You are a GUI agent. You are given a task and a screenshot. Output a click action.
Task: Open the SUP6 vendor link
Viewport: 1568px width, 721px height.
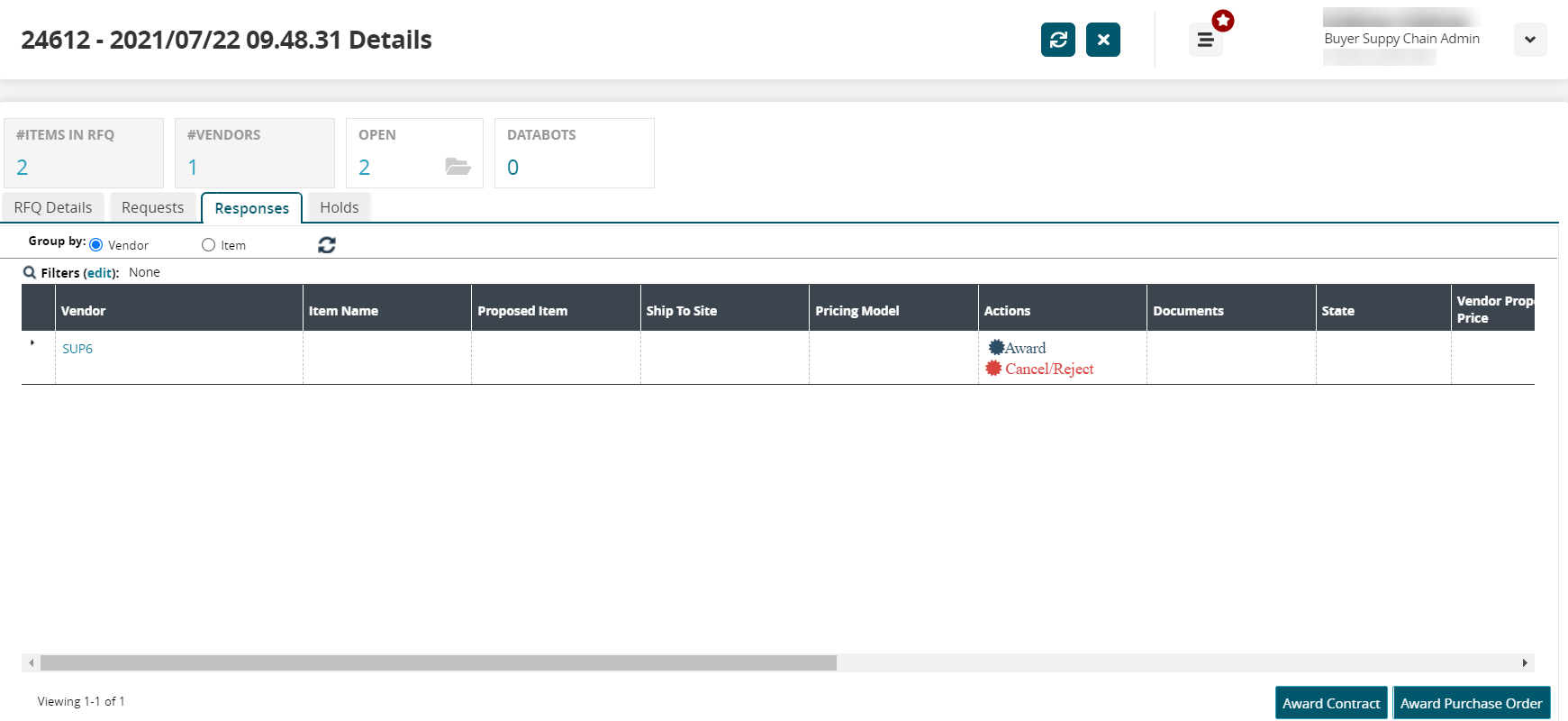pyautogui.click(x=77, y=349)
